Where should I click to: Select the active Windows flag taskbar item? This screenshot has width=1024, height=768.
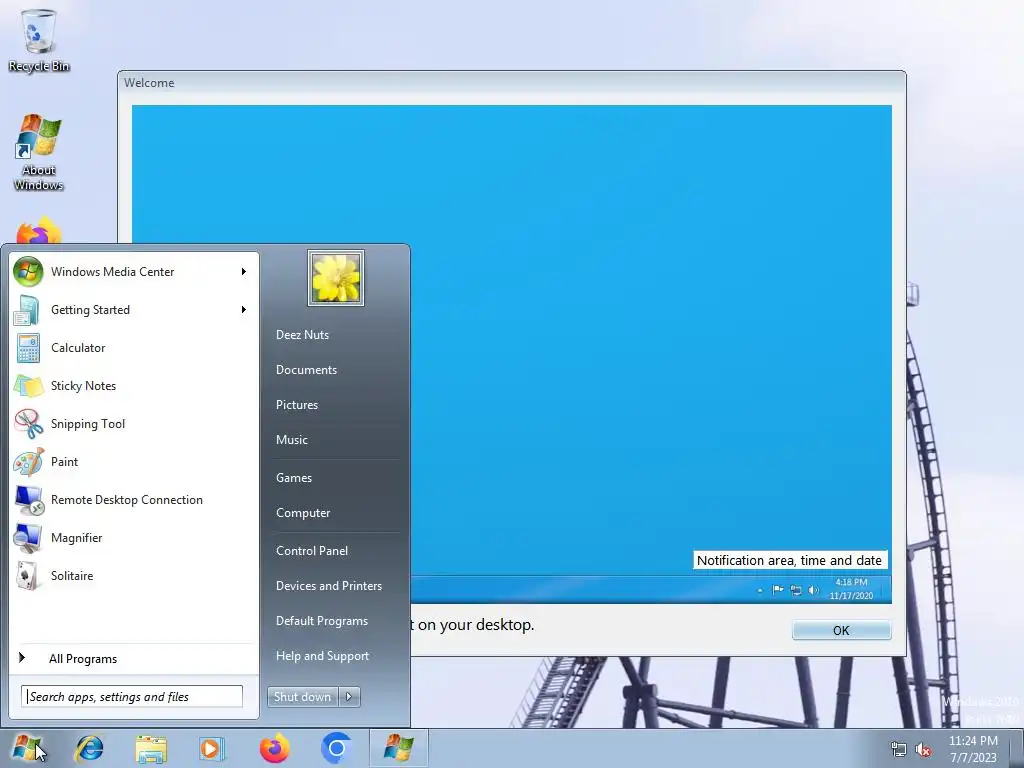[x=398, y=748]
